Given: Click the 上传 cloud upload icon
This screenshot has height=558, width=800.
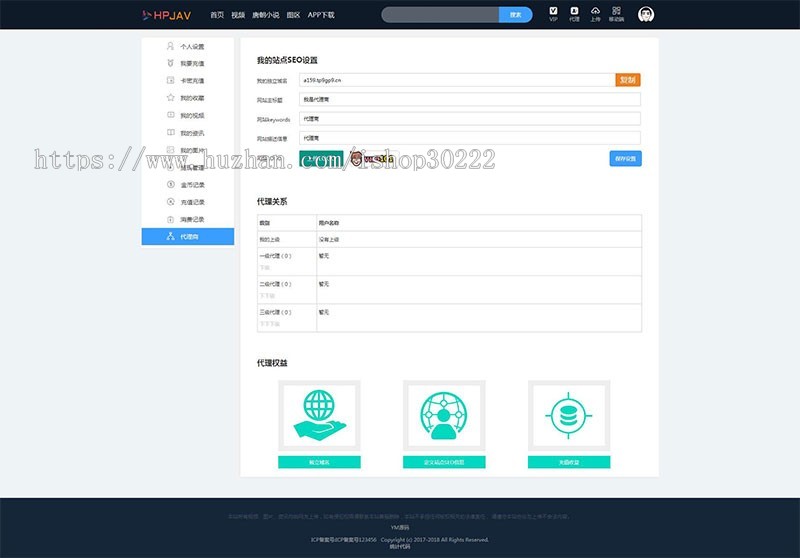Looking at the screenshot, I should (x=595, y=14).
